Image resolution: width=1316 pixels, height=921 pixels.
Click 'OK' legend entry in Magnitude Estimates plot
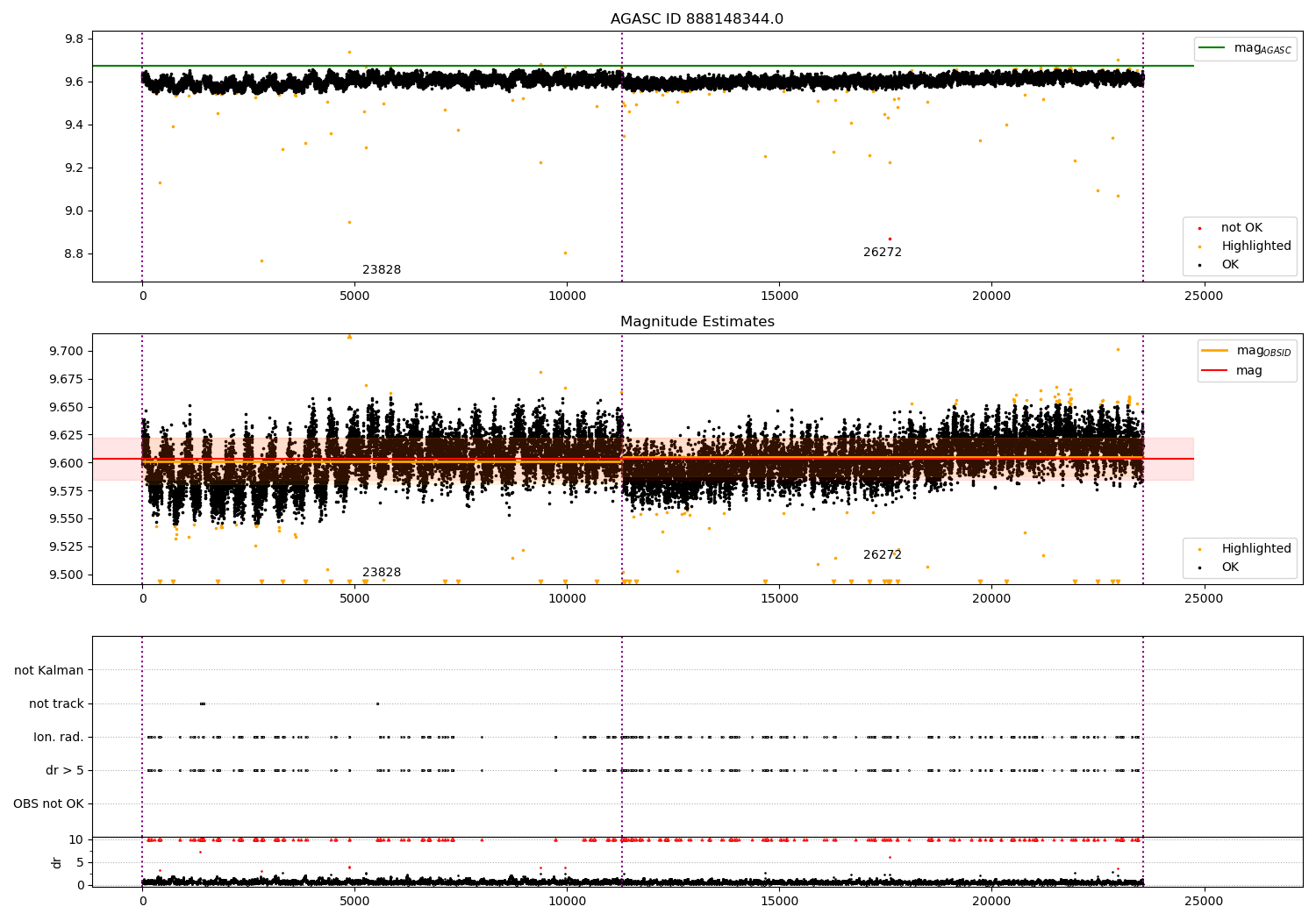(x=1230, y=568)
